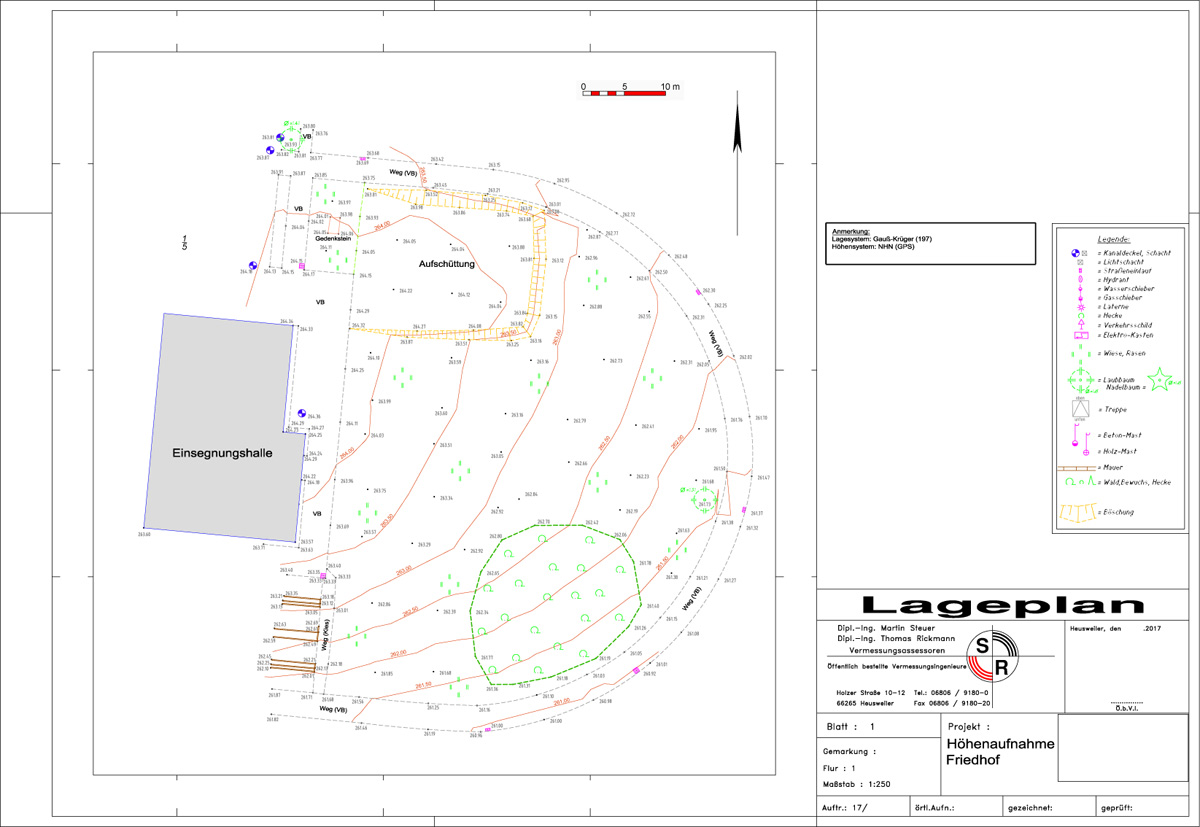Click the Projekt : label
The image size is (1200, 827).
click(x=968, y=727)
